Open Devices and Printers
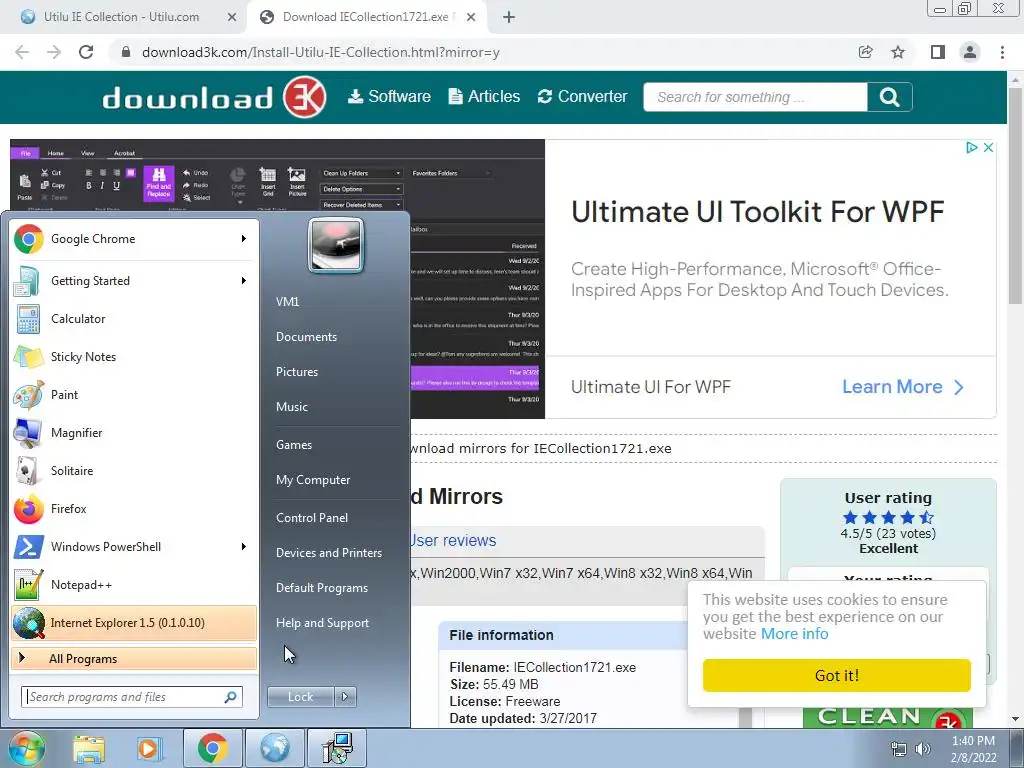This screenshot has width=1024, height=768. [328, 553]
